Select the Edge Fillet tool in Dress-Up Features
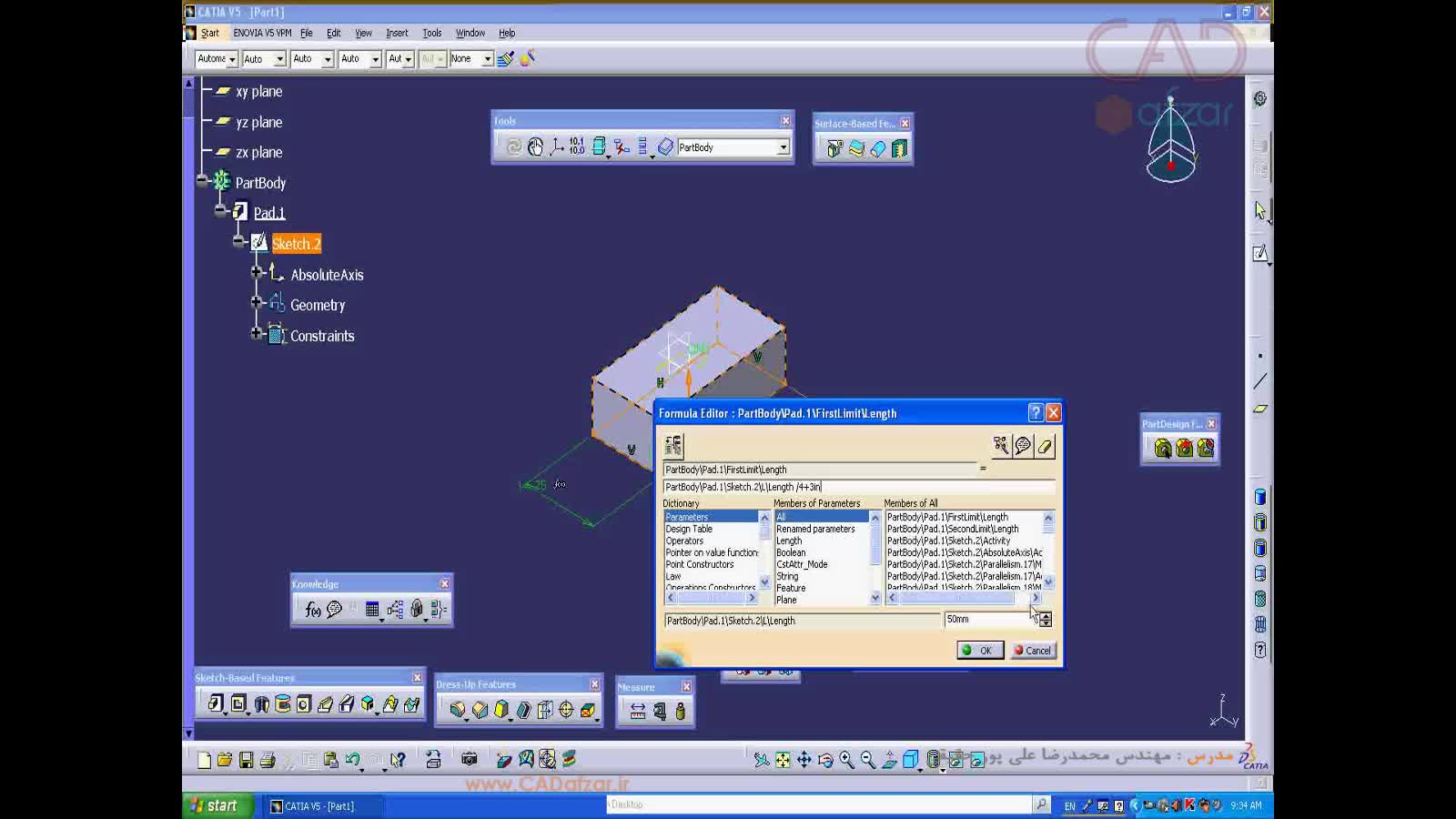Viewport: 1456px width, 819px height. tap(458, 710)
